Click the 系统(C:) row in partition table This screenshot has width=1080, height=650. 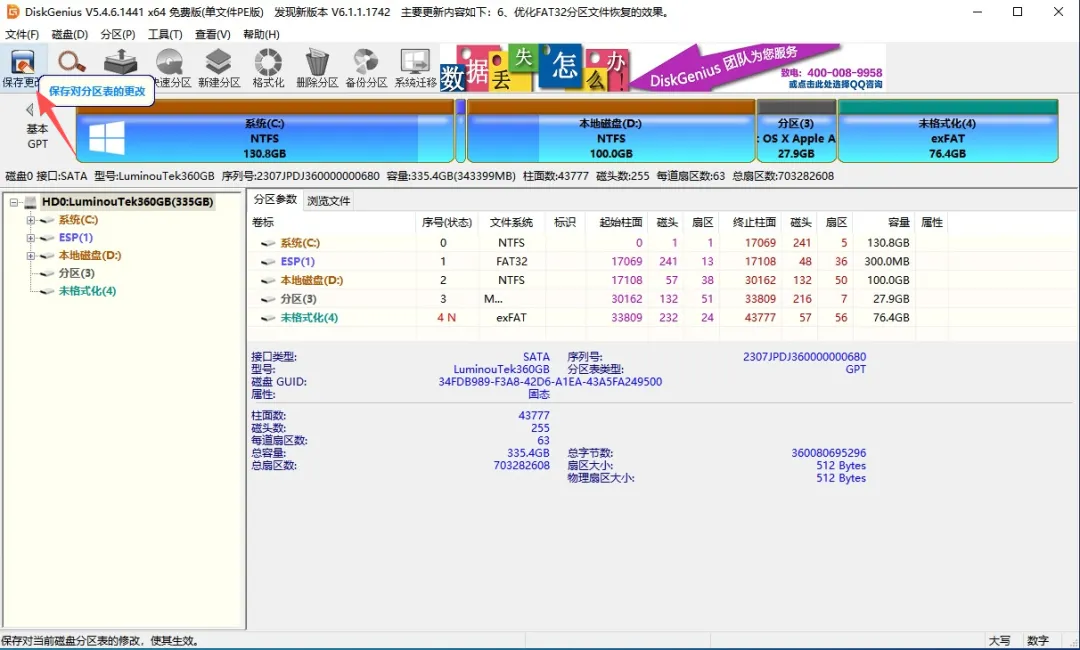(599, 243)
